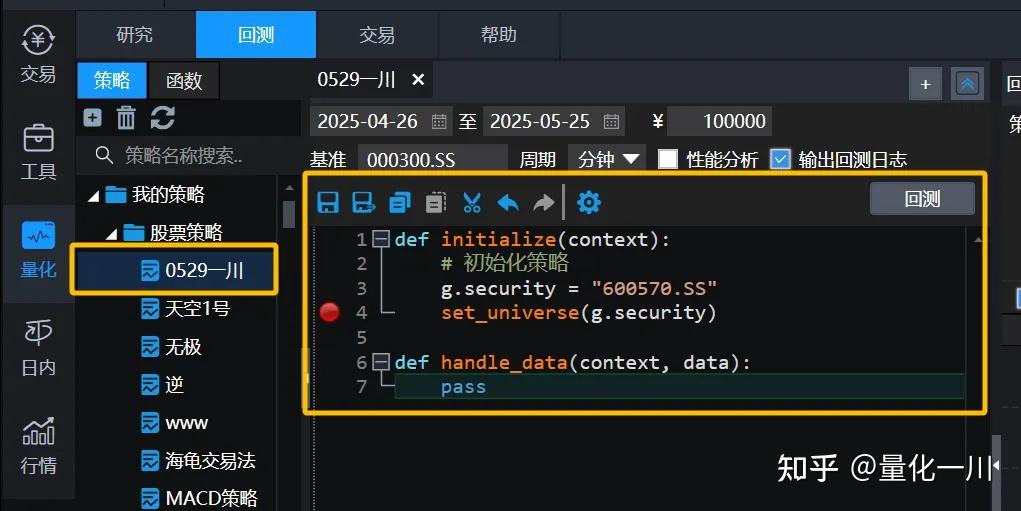Open the 行情 chart sidebar icon
This screenshot has height=511, width=1021.
pyautogui.click(x=38, y=447)
